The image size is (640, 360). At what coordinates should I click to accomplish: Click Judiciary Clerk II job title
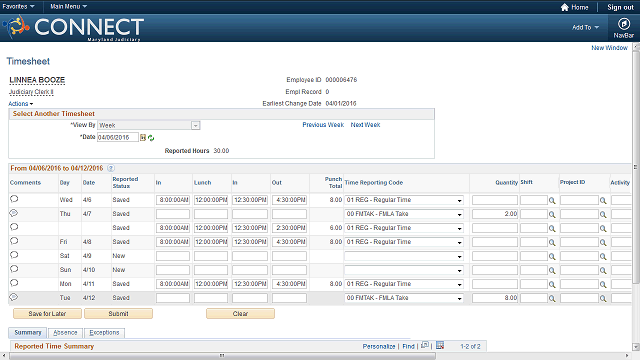(31, 92)
